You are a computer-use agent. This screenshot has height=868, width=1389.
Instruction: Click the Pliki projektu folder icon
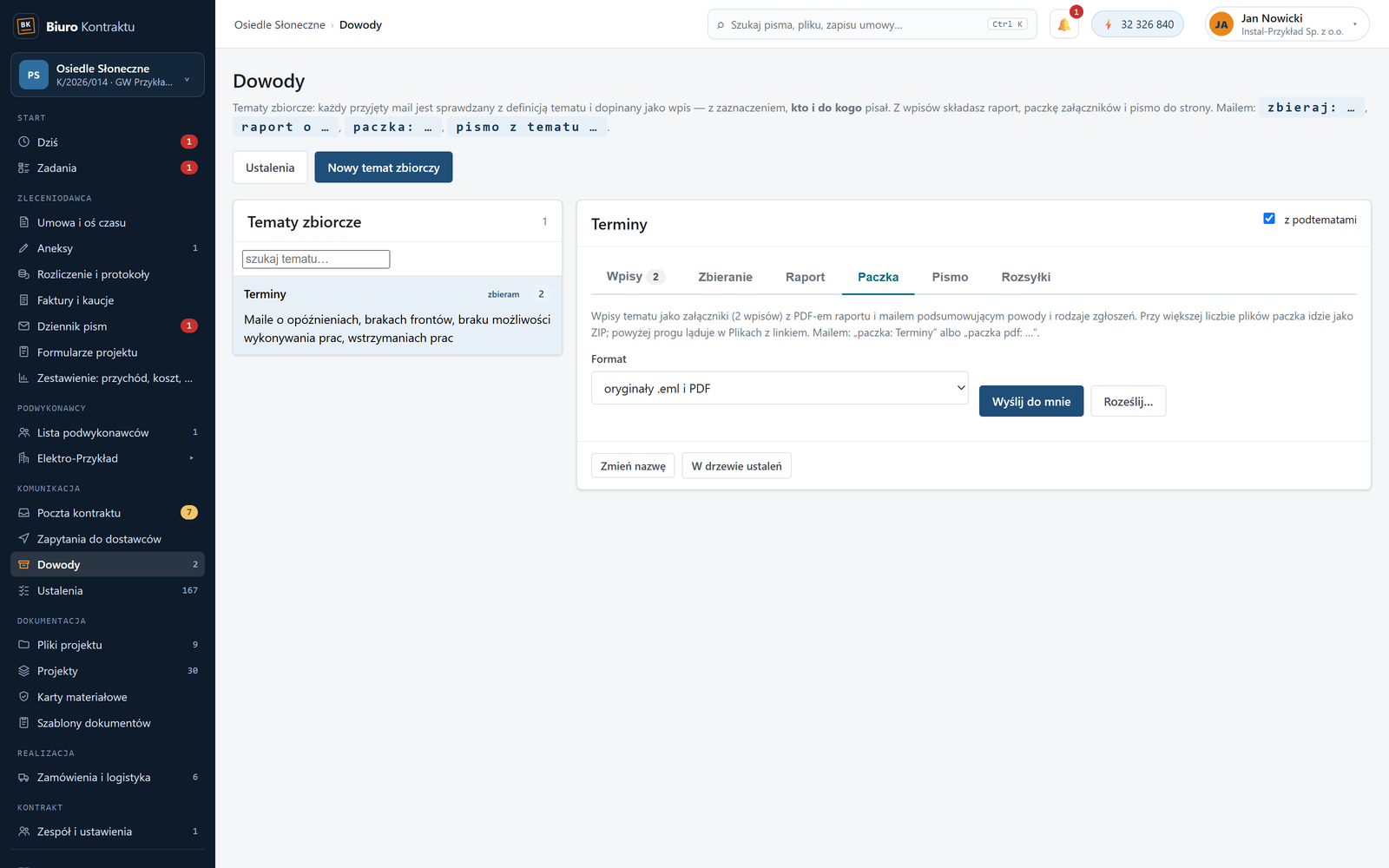pos(24,645)
